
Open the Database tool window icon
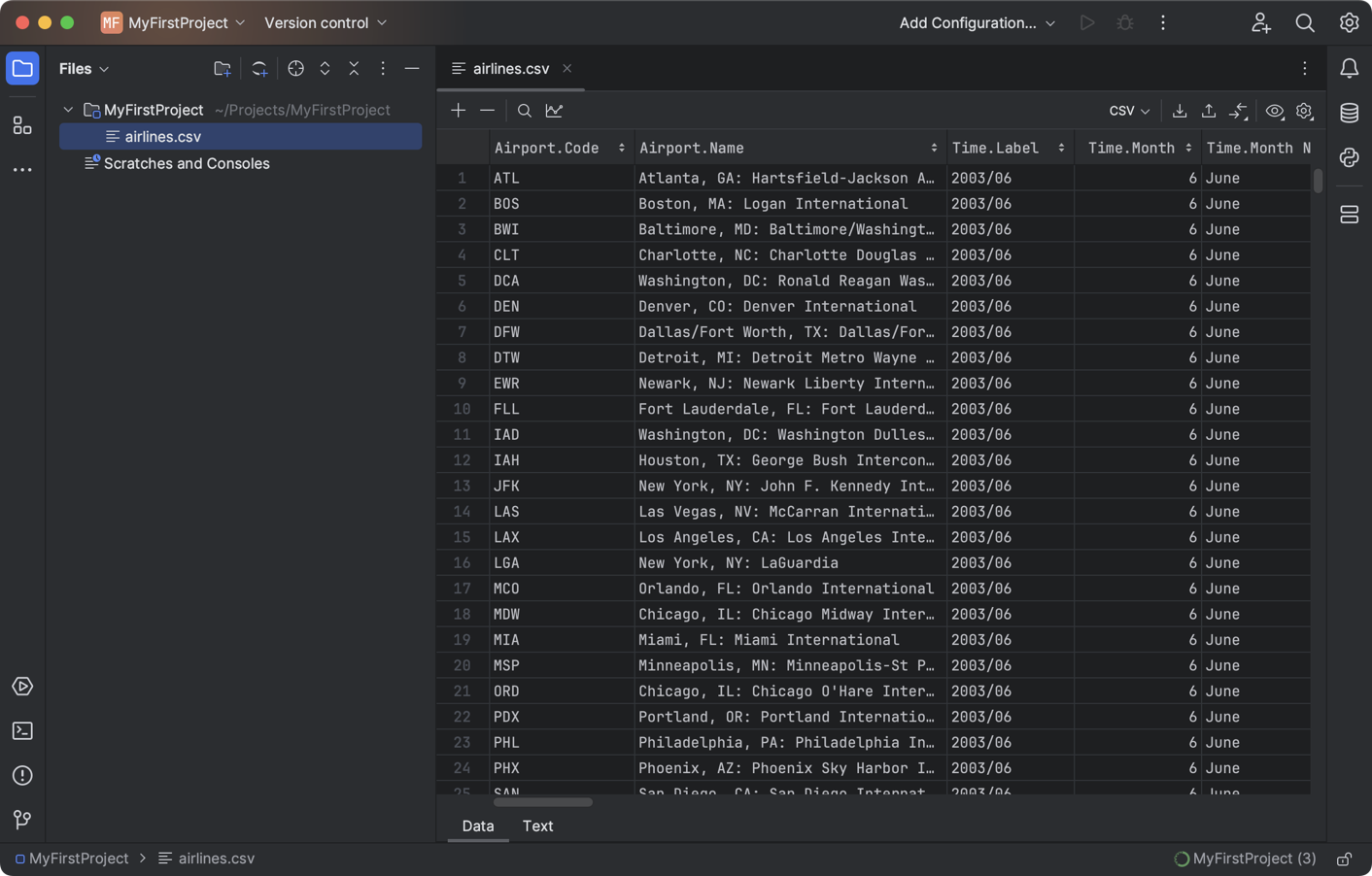tap(1349, 113)
